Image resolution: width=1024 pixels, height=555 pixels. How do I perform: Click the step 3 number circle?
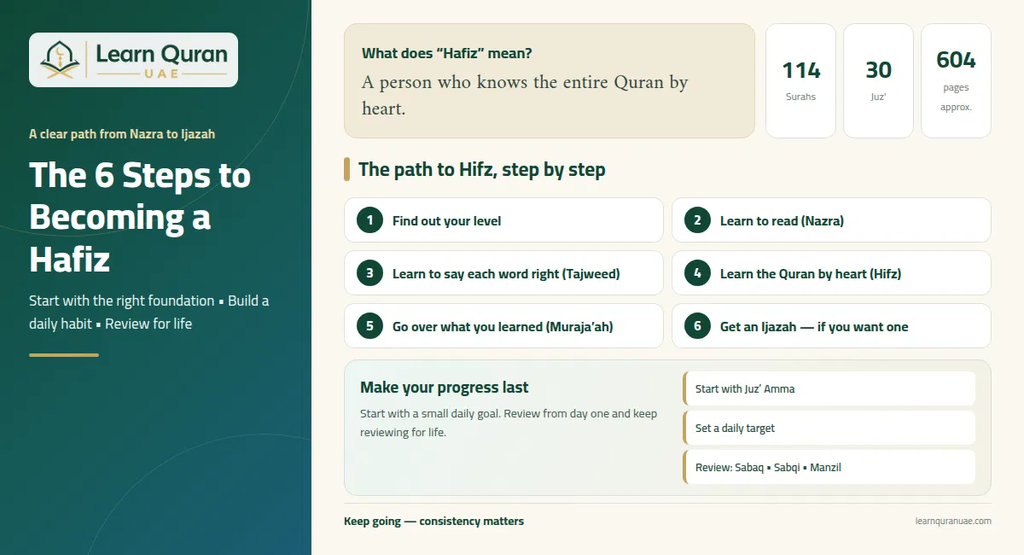(370, 274)
